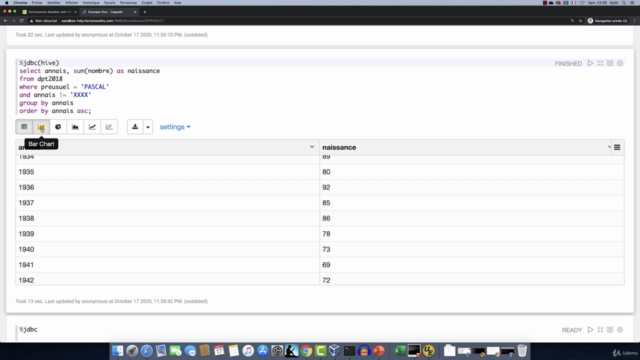Open the naissance column sort dropdown
640x360 pixels.
coord(609,147)
